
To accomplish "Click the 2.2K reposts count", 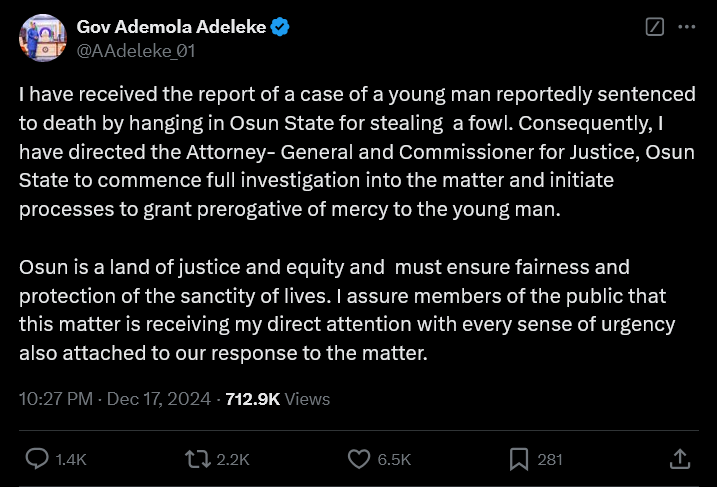I will point(232,460).
